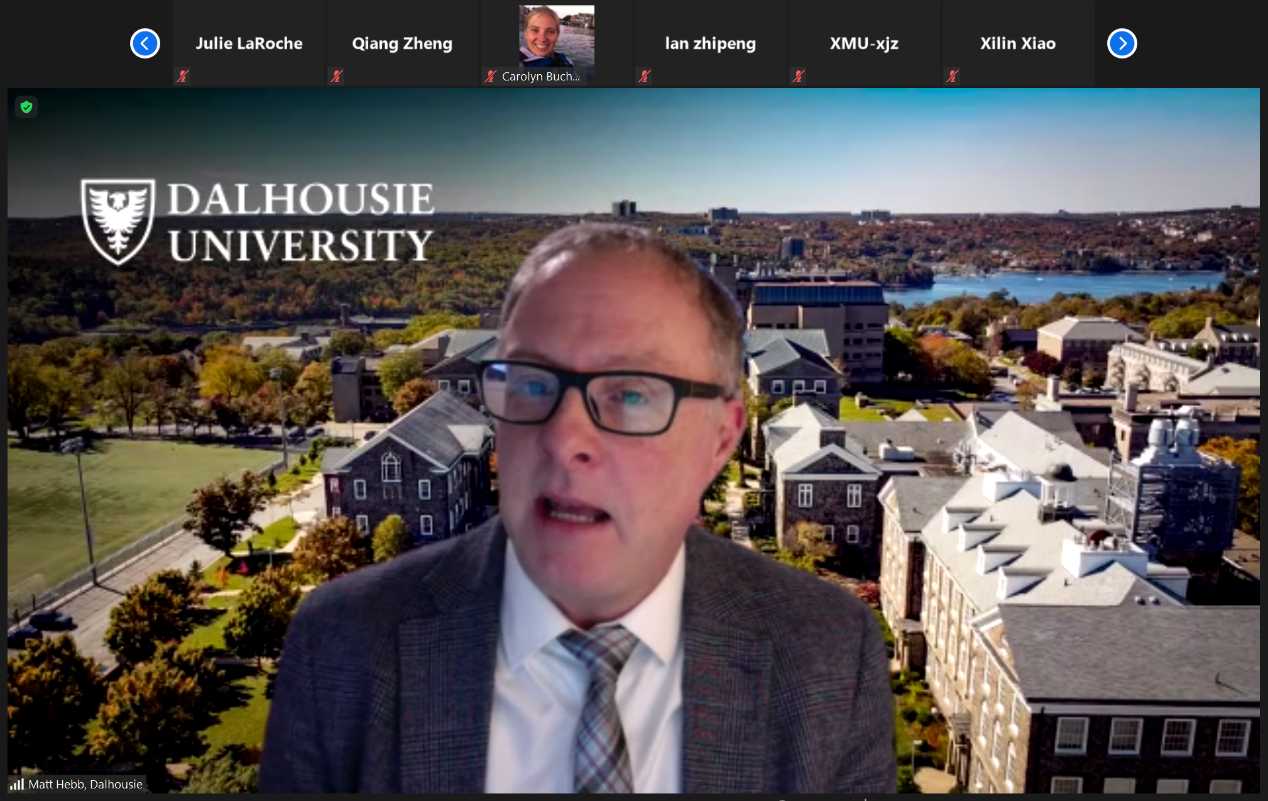Select Qiang Zheng's participant tile
This screenshot has width=1268, height=801.
click(x=402, y=43)
